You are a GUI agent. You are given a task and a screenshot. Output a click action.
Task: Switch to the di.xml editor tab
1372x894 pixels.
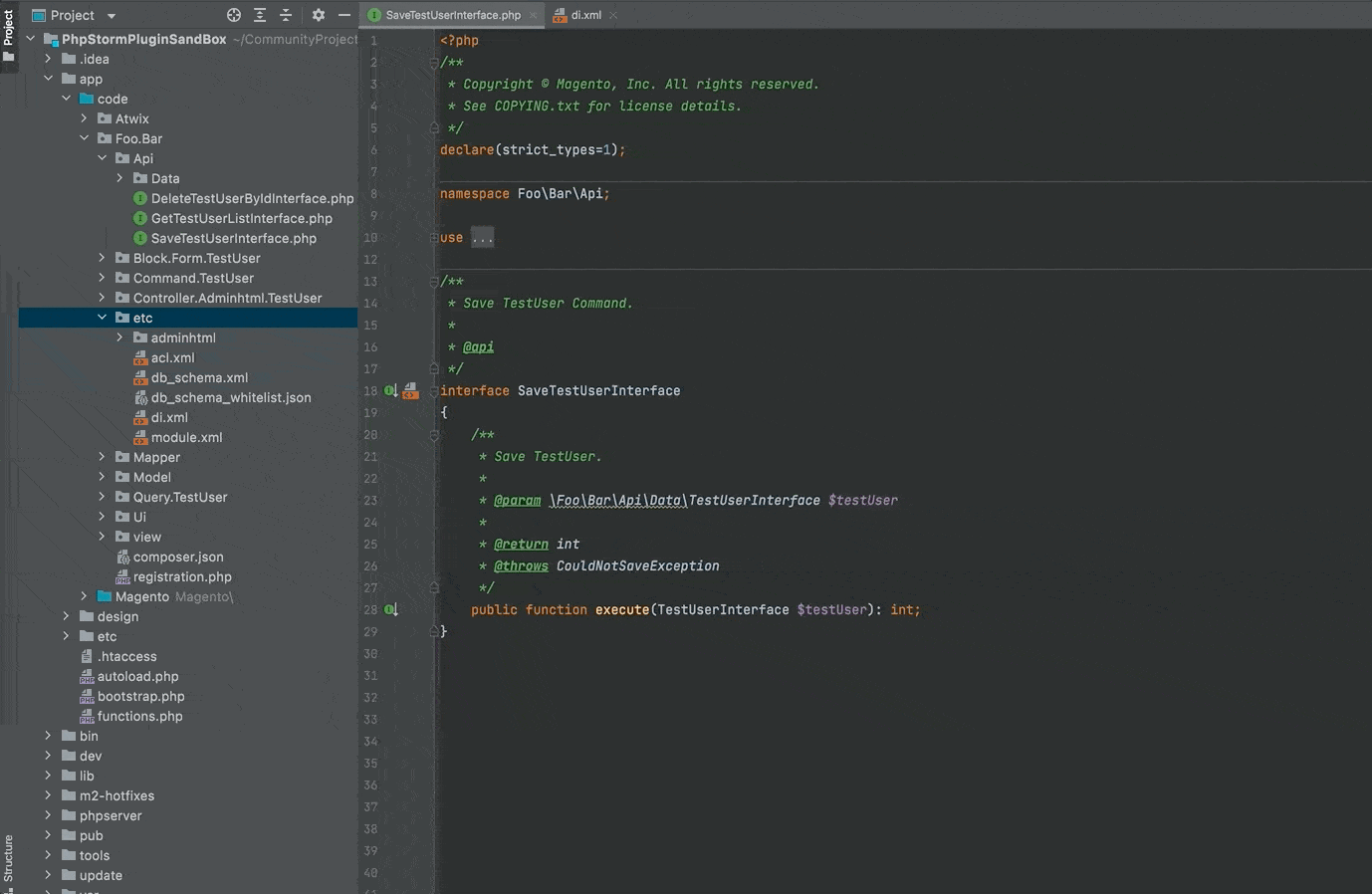click(x=585, y=15)
